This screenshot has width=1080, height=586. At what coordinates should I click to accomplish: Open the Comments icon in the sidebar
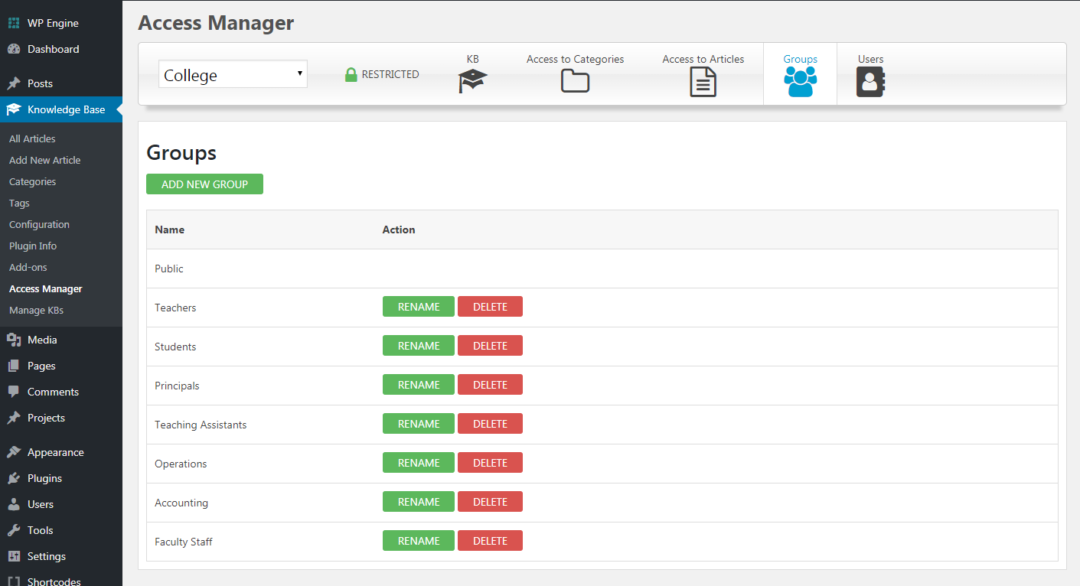tap(14, 391)
